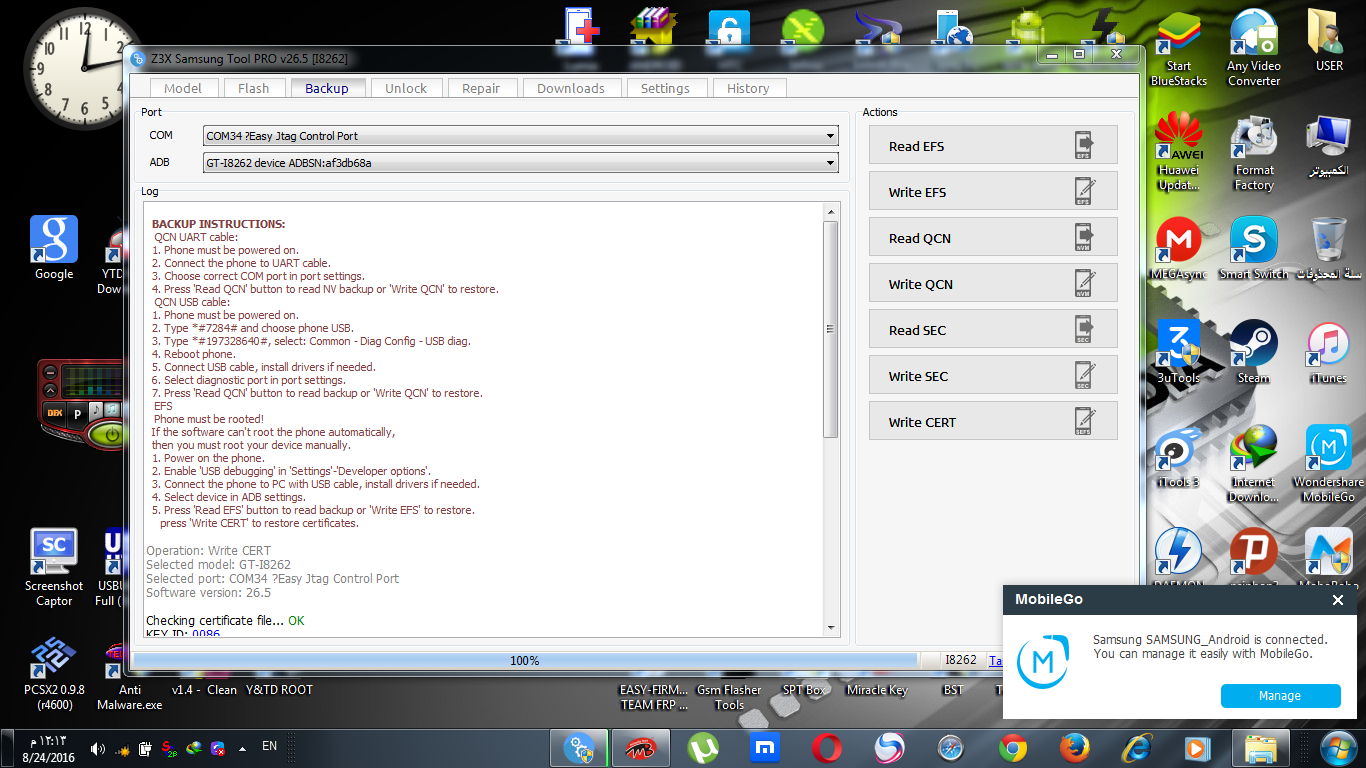Open the Computer desktop icon with Arabic label

pos(1329,145)
